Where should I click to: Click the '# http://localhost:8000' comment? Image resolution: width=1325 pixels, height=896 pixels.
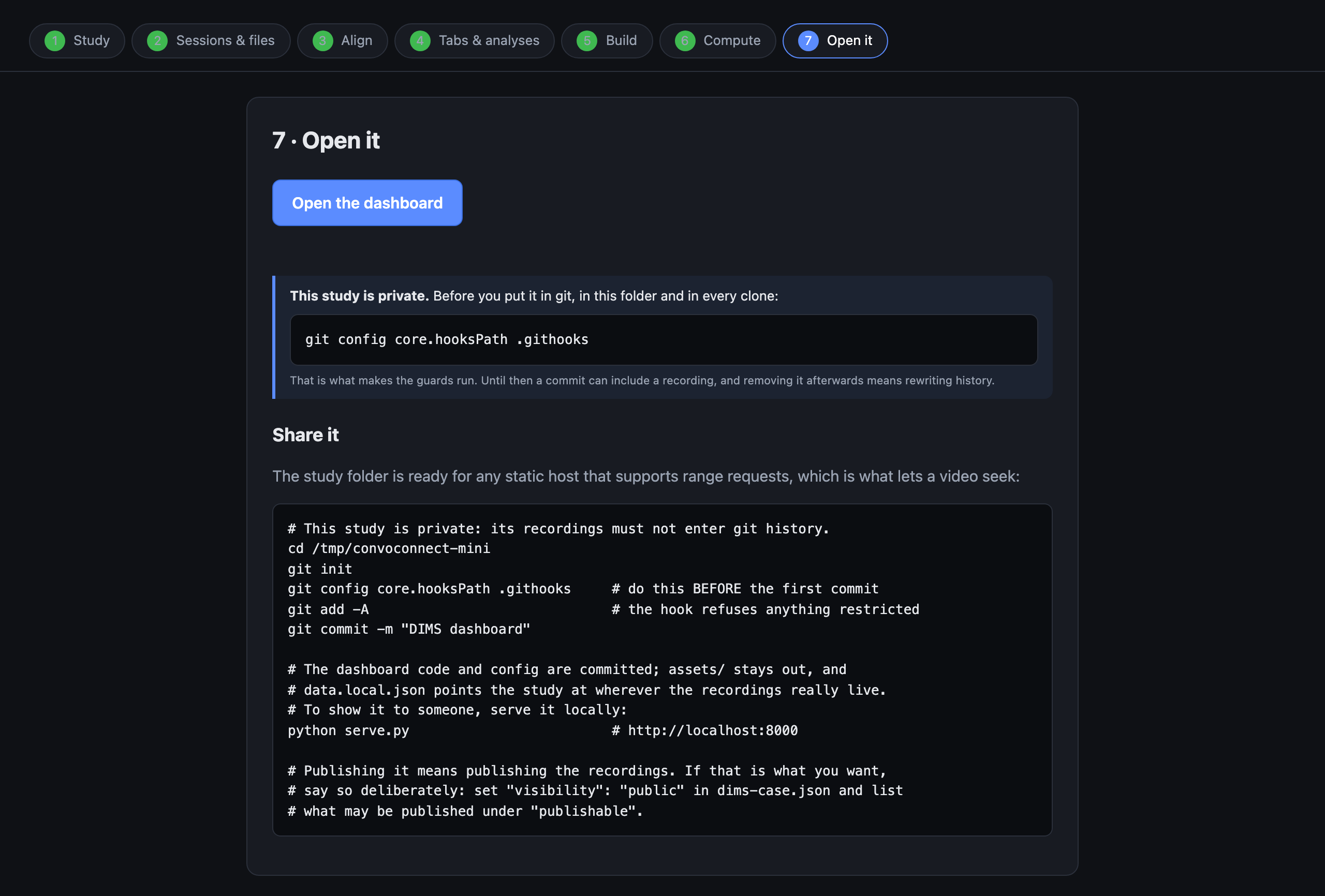point(705,730)
